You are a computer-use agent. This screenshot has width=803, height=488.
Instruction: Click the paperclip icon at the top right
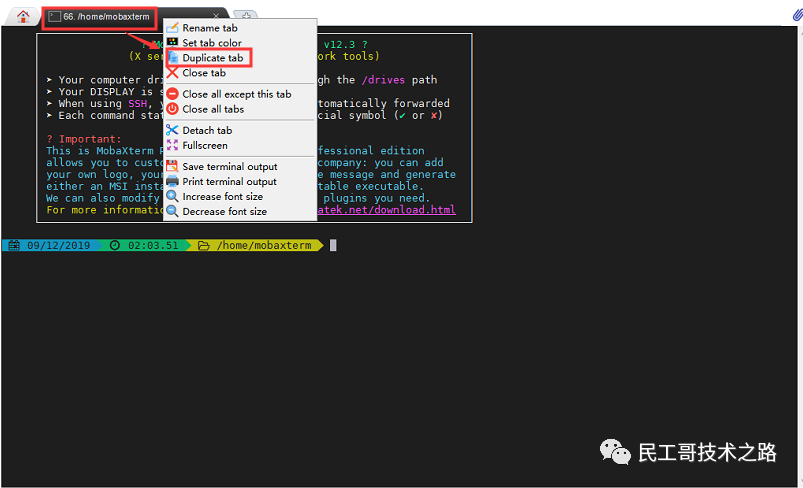pyautogui.click(x=797, y=14)
